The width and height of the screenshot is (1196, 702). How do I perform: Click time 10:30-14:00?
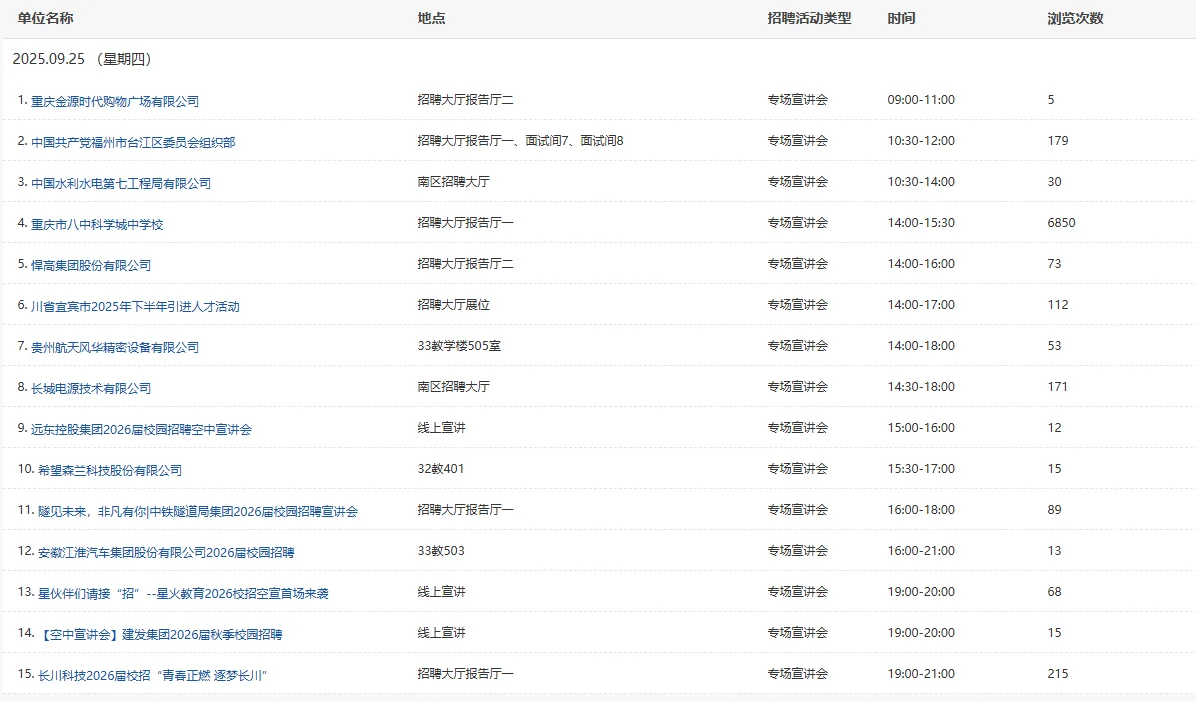(921, 182)
